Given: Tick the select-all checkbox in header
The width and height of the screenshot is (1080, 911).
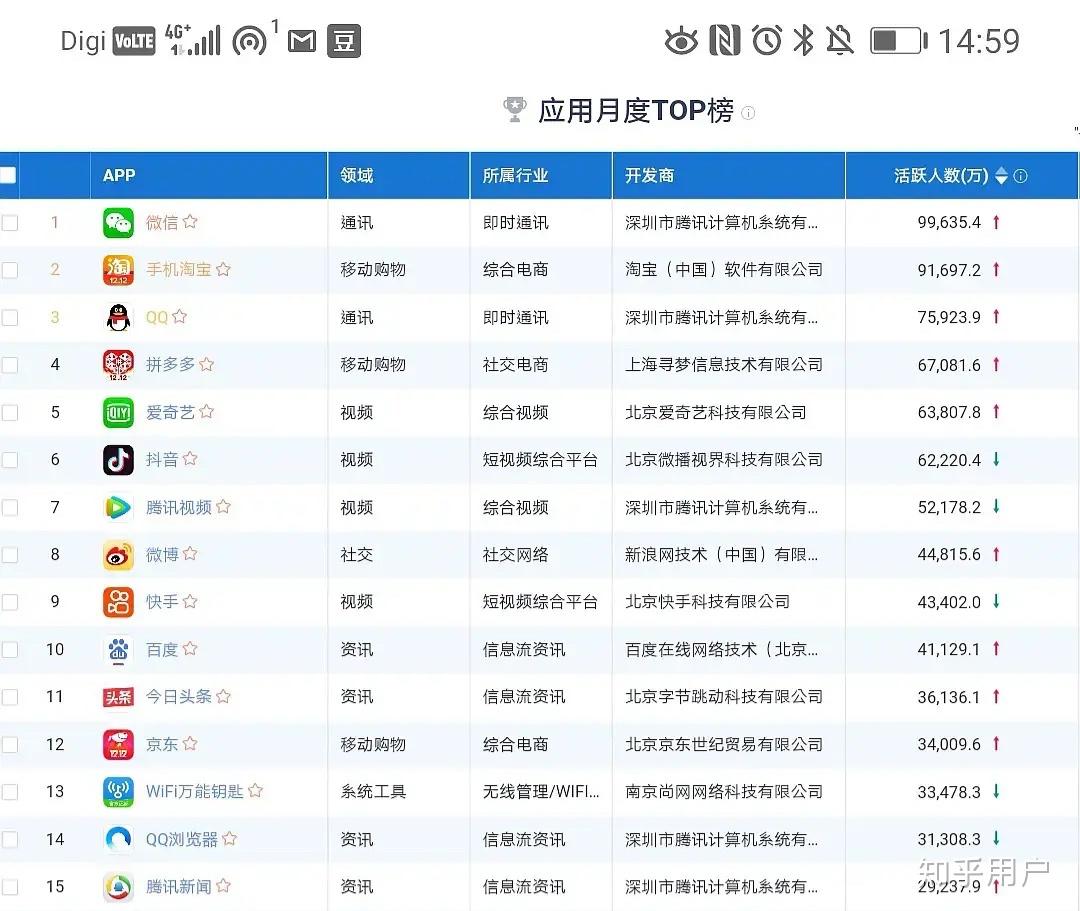Looking at the screenshot, I should point(8,176).
